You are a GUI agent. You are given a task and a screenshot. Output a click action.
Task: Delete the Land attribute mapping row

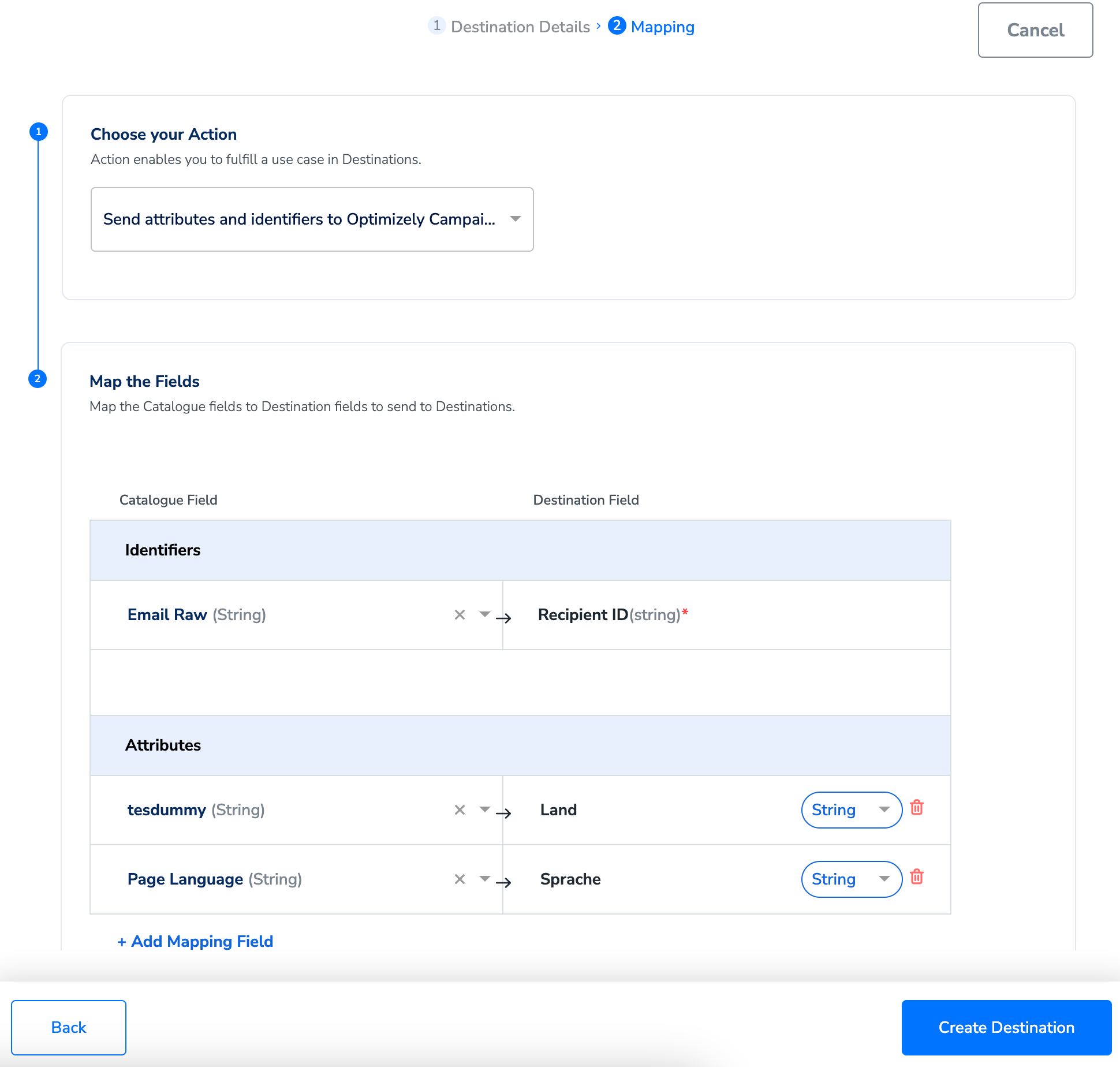(916, 808)
